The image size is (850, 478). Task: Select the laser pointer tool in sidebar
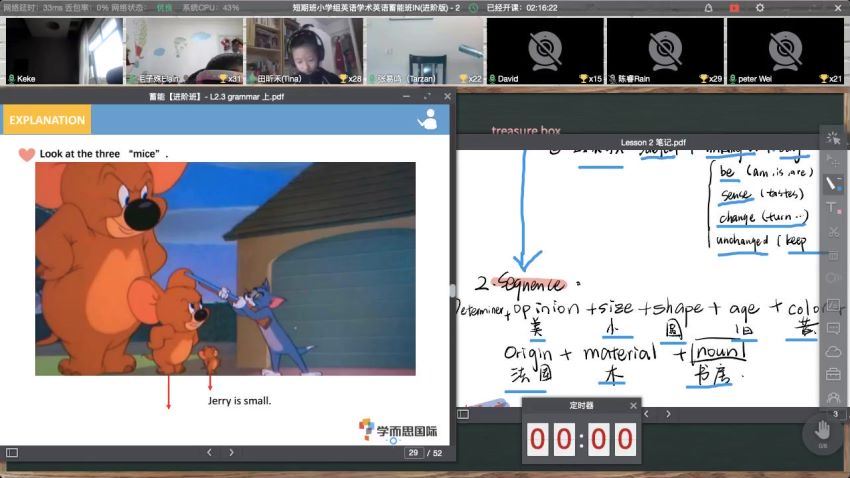(833, 138)
